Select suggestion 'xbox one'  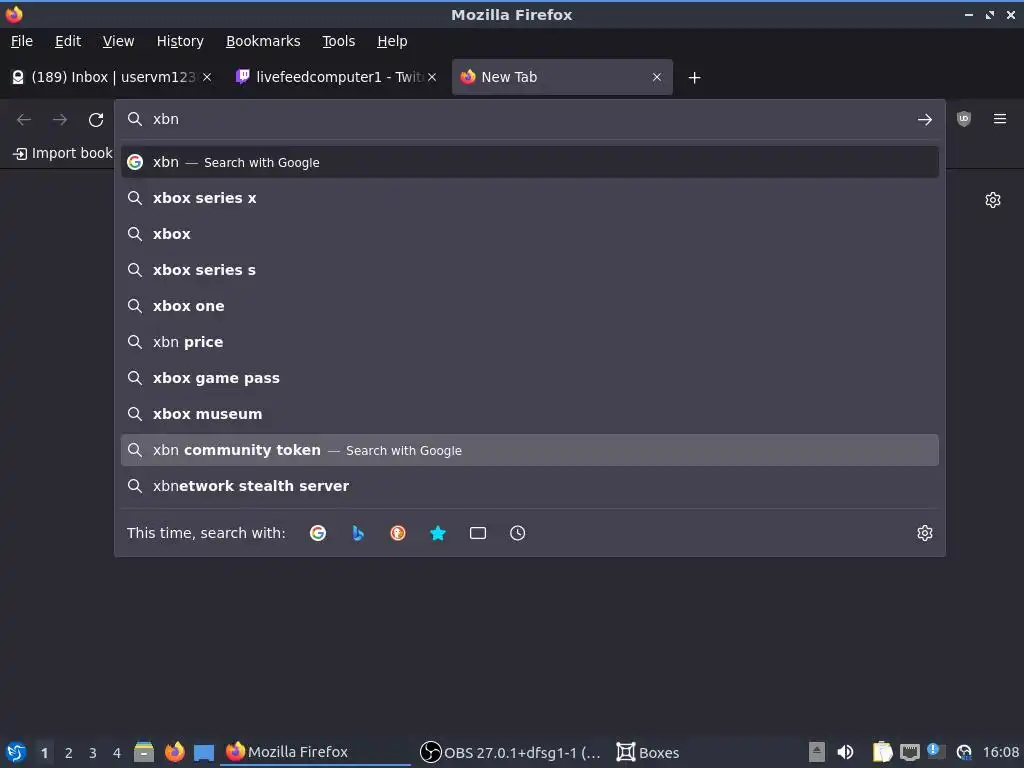pos(530,306)
